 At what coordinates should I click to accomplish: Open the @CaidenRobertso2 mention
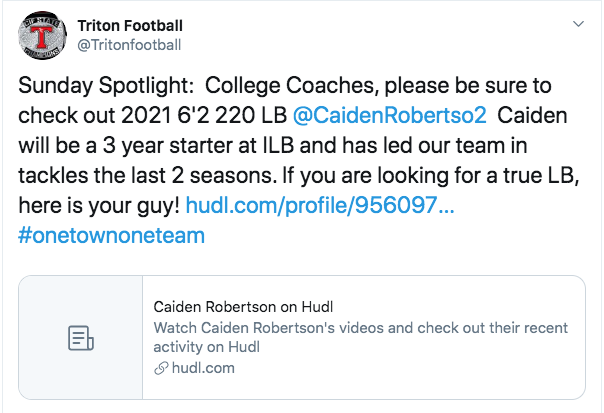tap(389, 115)
